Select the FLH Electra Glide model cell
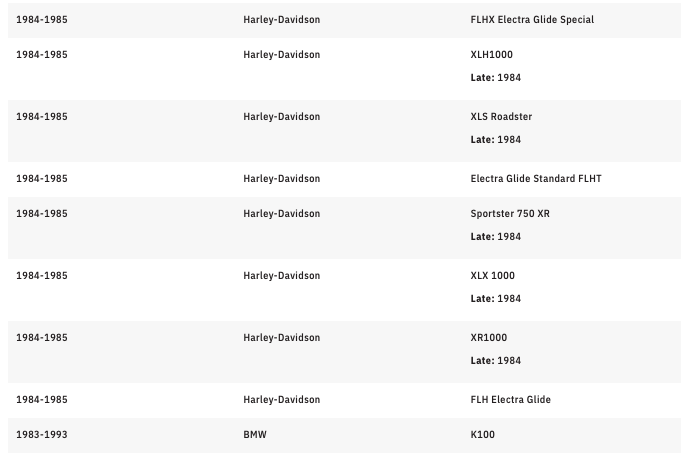Screen dimensions: 681x471 (x=510, y=400)
